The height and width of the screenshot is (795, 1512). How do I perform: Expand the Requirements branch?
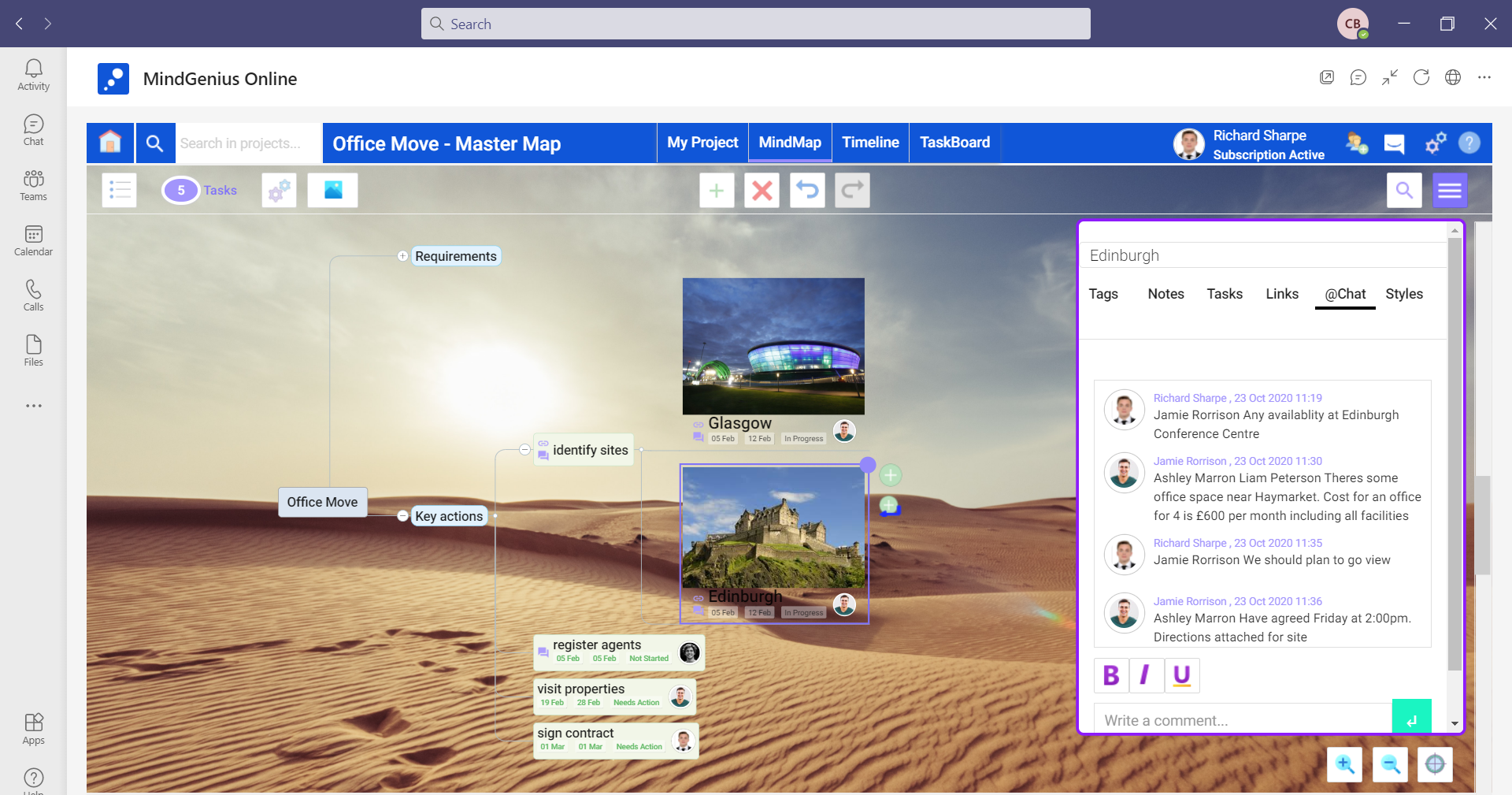(402, 255)
